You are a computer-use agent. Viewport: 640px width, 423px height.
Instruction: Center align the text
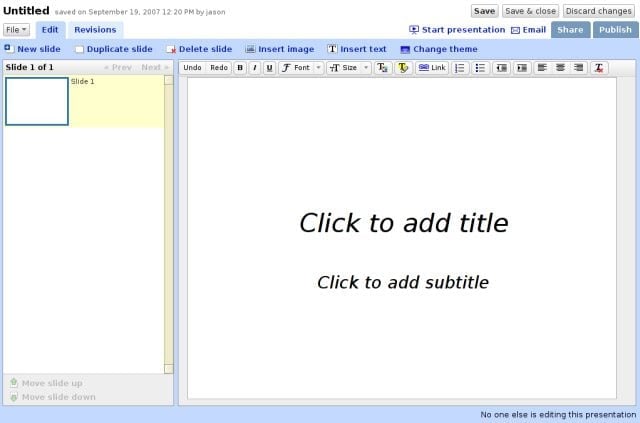pos(560,68)
